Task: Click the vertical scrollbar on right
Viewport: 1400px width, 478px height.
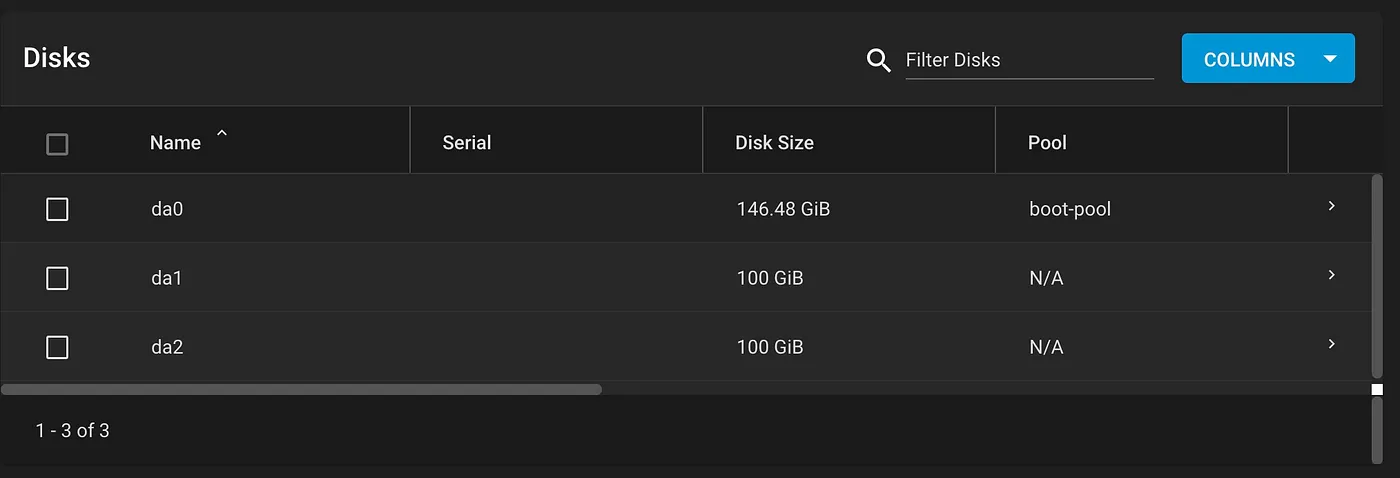Action: 1377,277
